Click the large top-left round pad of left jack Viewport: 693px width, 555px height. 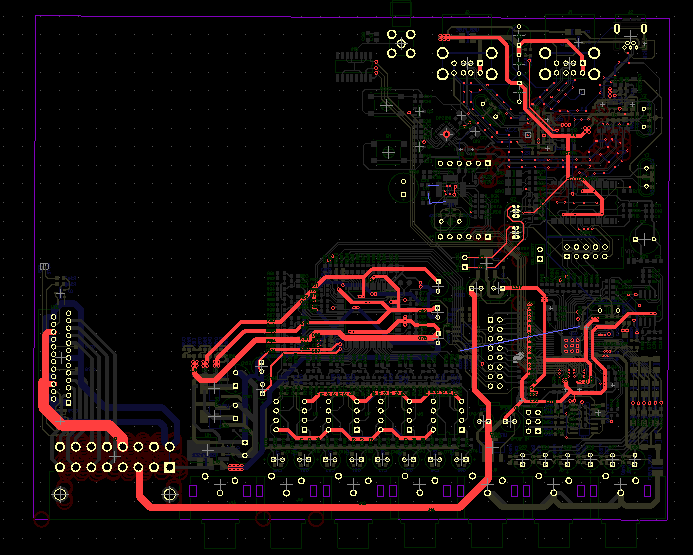point(443,51)
